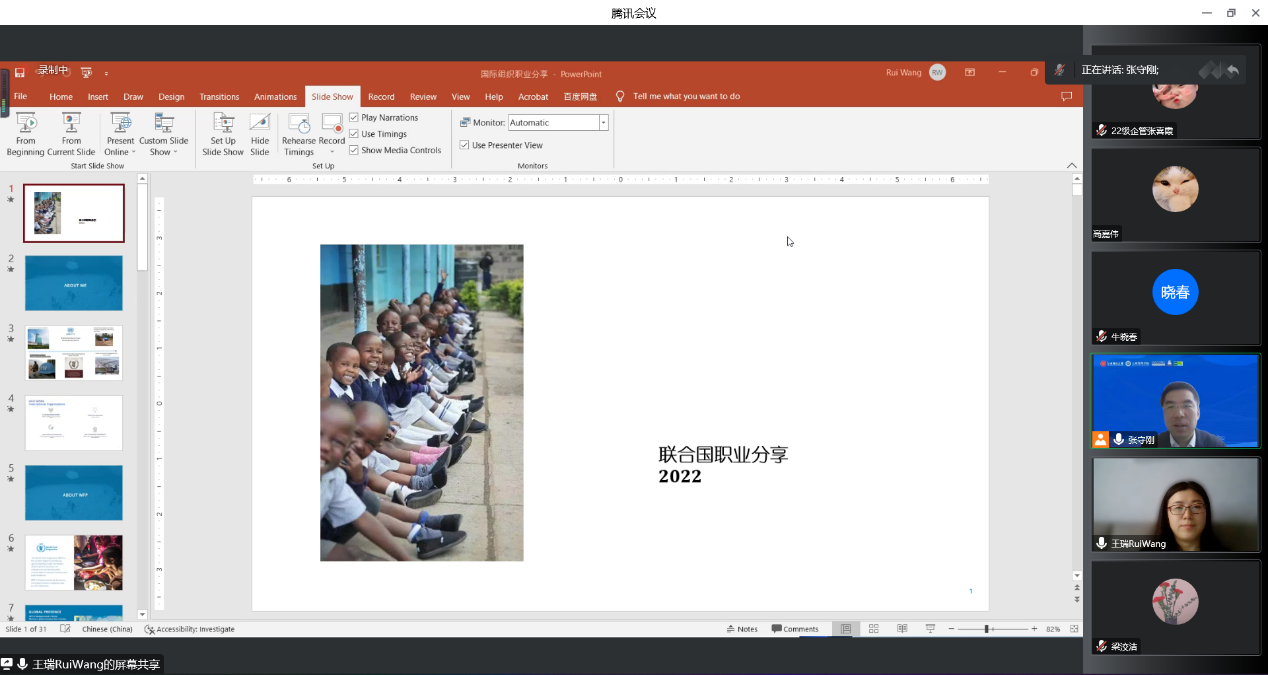Fit slide to current window
Image resolution: width=1268 pixels, height=675 pixels.
(x=1075, y=629)
